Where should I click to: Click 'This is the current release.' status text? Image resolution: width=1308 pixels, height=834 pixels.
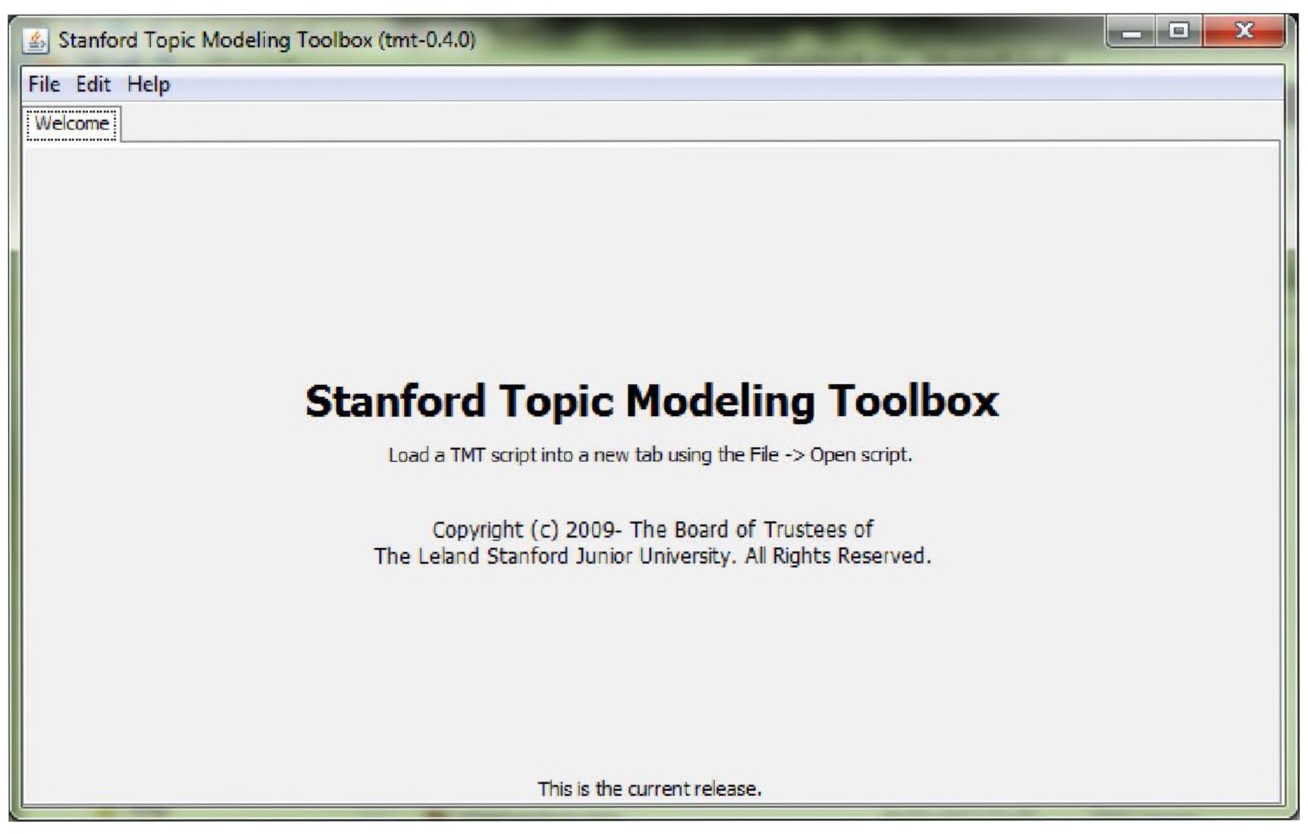tap(650, 789)
